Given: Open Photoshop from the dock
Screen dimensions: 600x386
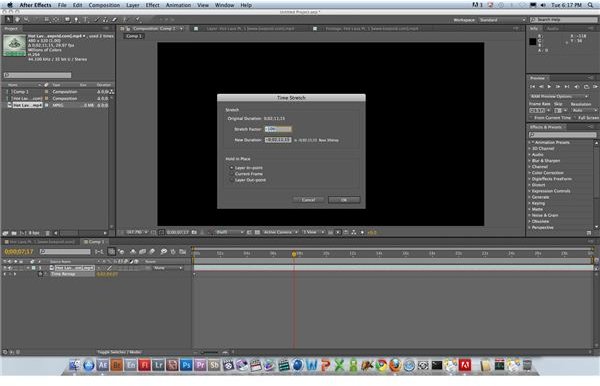Looking at the screenshot, I should [x=186, y=365].
